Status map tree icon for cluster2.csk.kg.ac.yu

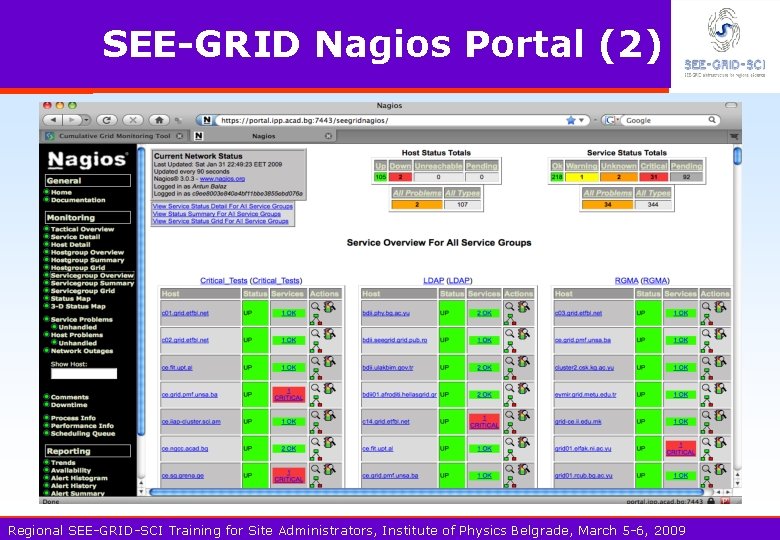[x=707, y=374]
